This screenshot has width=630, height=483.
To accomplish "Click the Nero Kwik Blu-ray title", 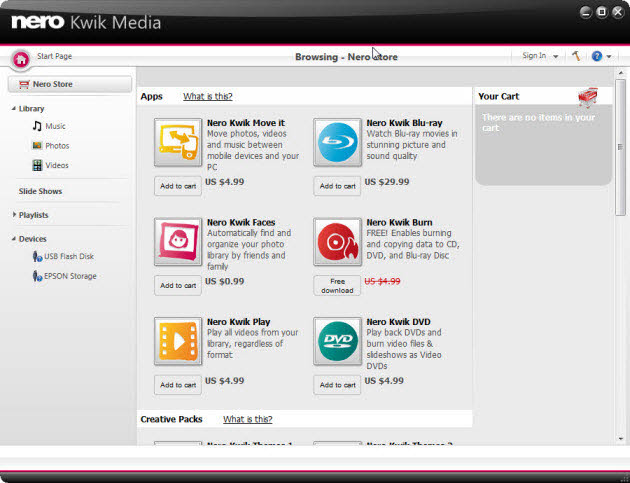I will (x=404, y=123).
